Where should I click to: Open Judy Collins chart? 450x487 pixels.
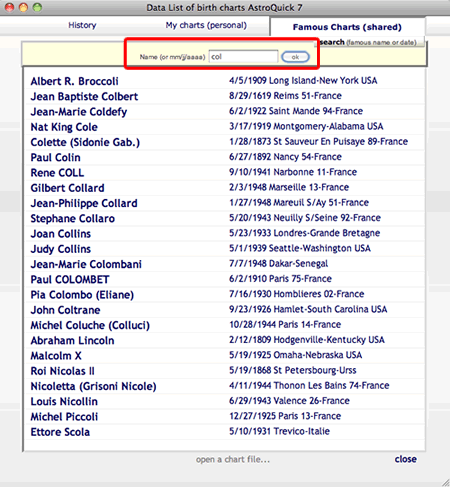(x=61, y=249)
